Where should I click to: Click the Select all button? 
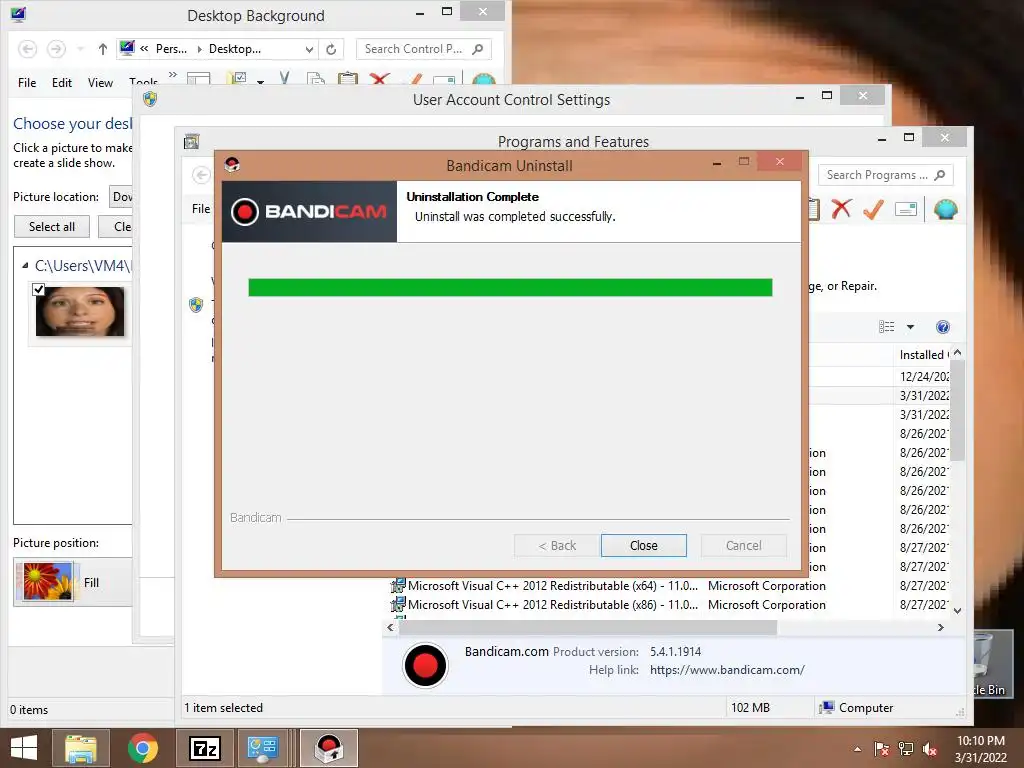coord(52,227)
